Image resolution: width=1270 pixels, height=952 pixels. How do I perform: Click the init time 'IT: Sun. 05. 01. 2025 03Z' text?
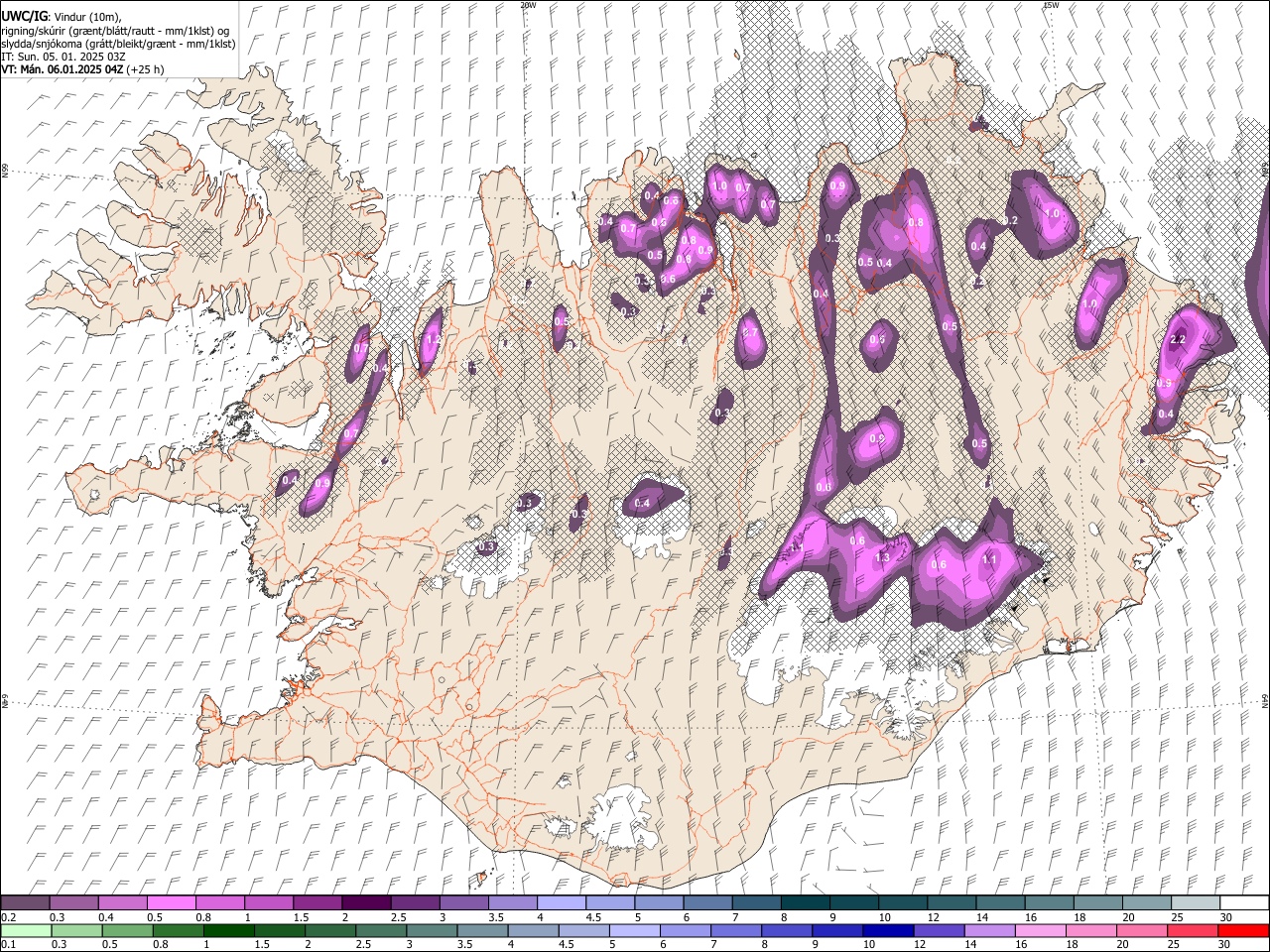(63, 57)
